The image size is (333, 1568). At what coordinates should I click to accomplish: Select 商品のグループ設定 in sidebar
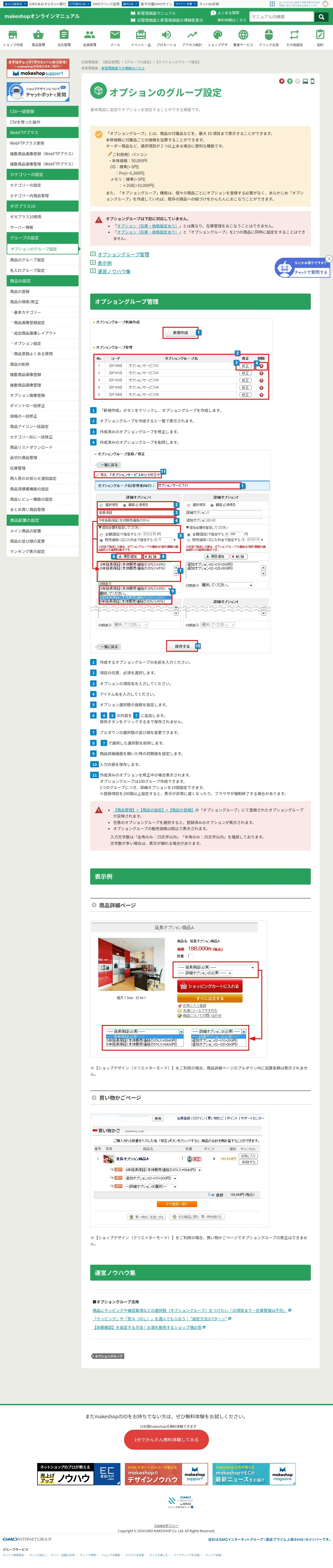pos(42,260)
